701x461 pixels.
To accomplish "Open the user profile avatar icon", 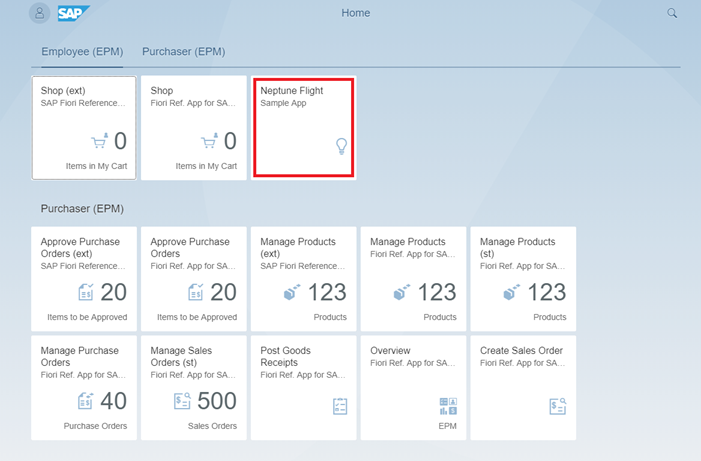I will tap(39, 13).
